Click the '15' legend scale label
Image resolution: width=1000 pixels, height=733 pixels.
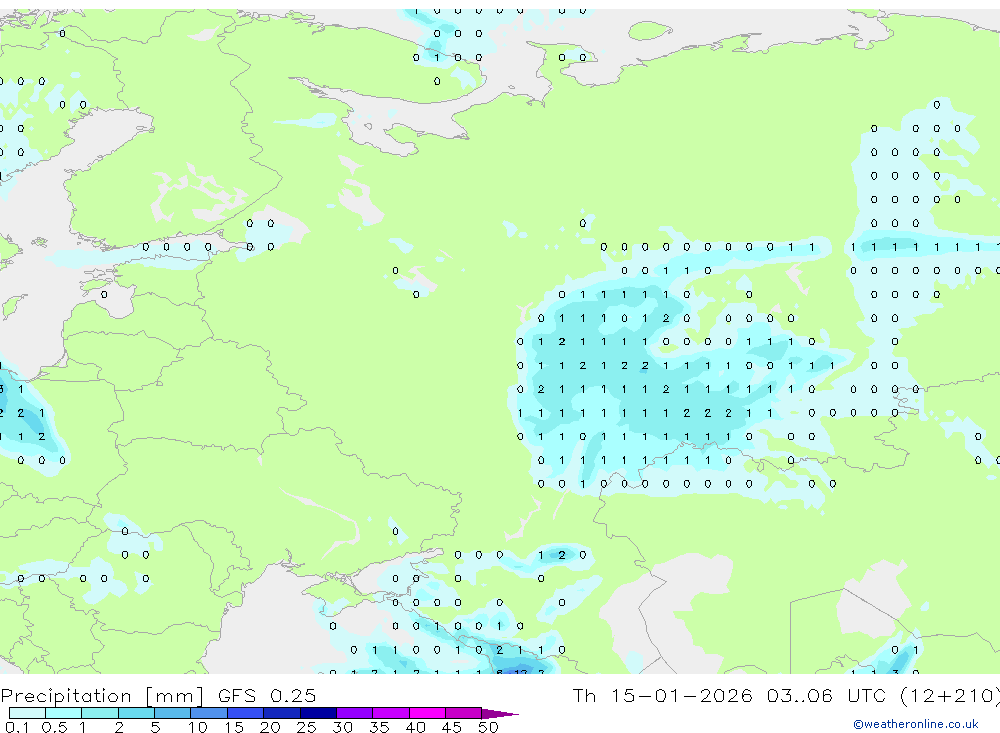[233, 727]
